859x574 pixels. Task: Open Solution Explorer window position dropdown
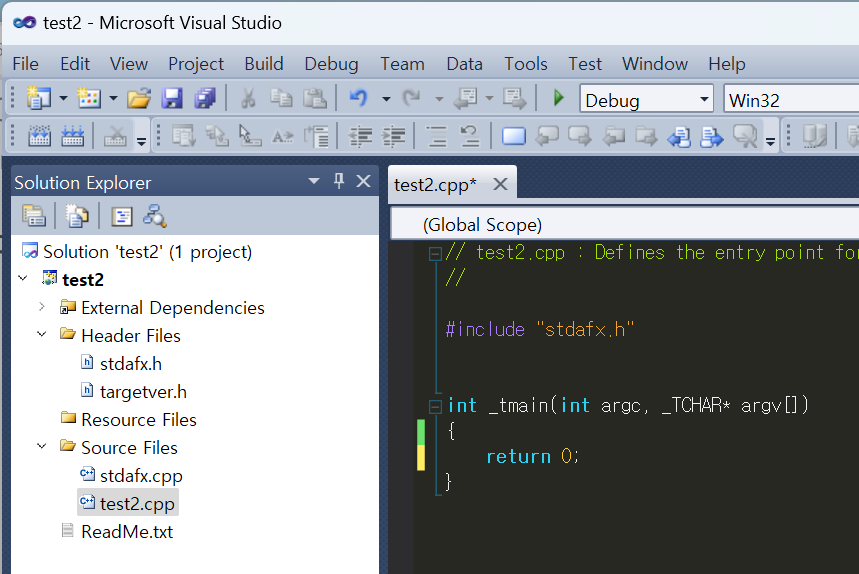(313, 181)
